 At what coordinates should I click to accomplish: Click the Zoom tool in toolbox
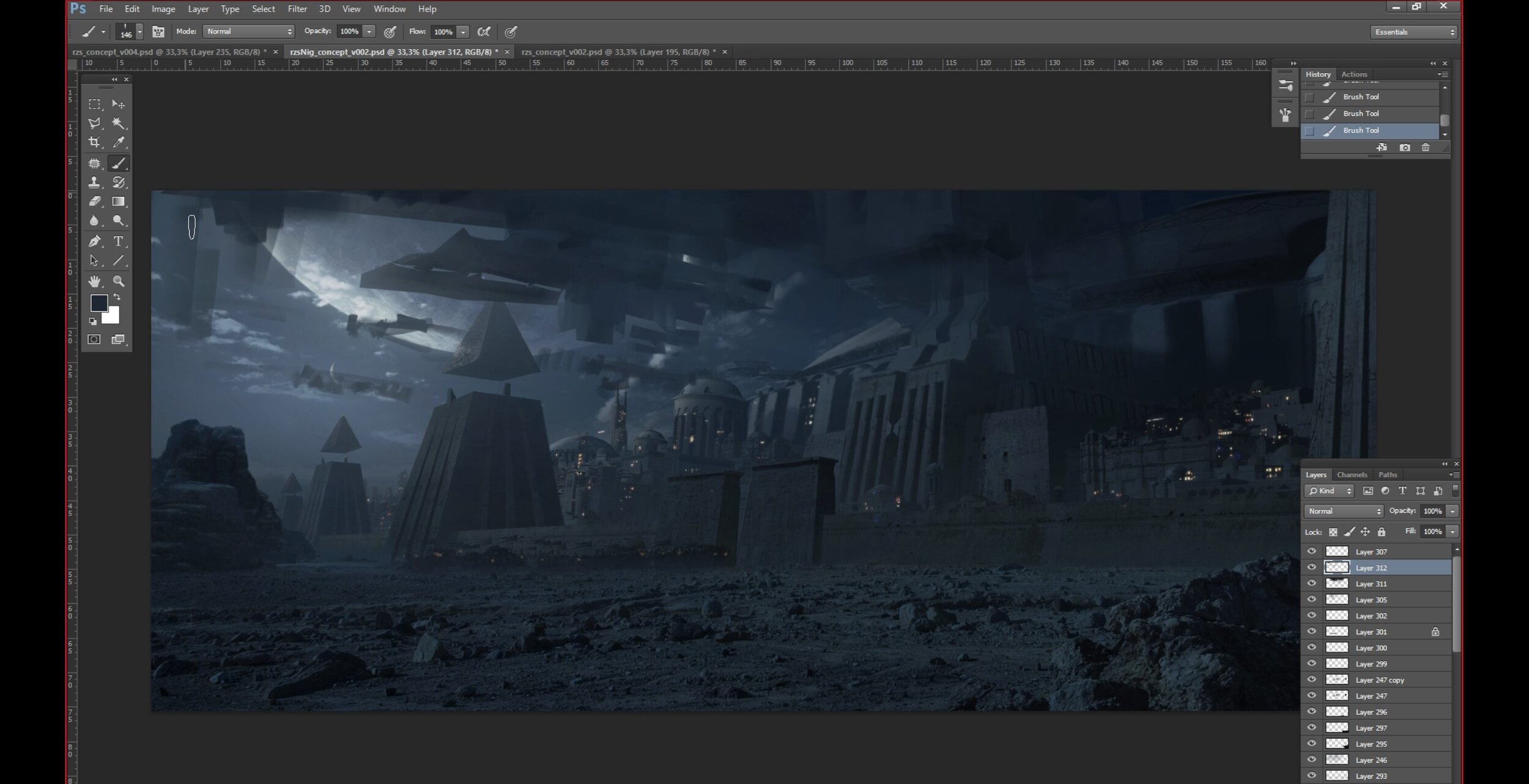point(118,281)
